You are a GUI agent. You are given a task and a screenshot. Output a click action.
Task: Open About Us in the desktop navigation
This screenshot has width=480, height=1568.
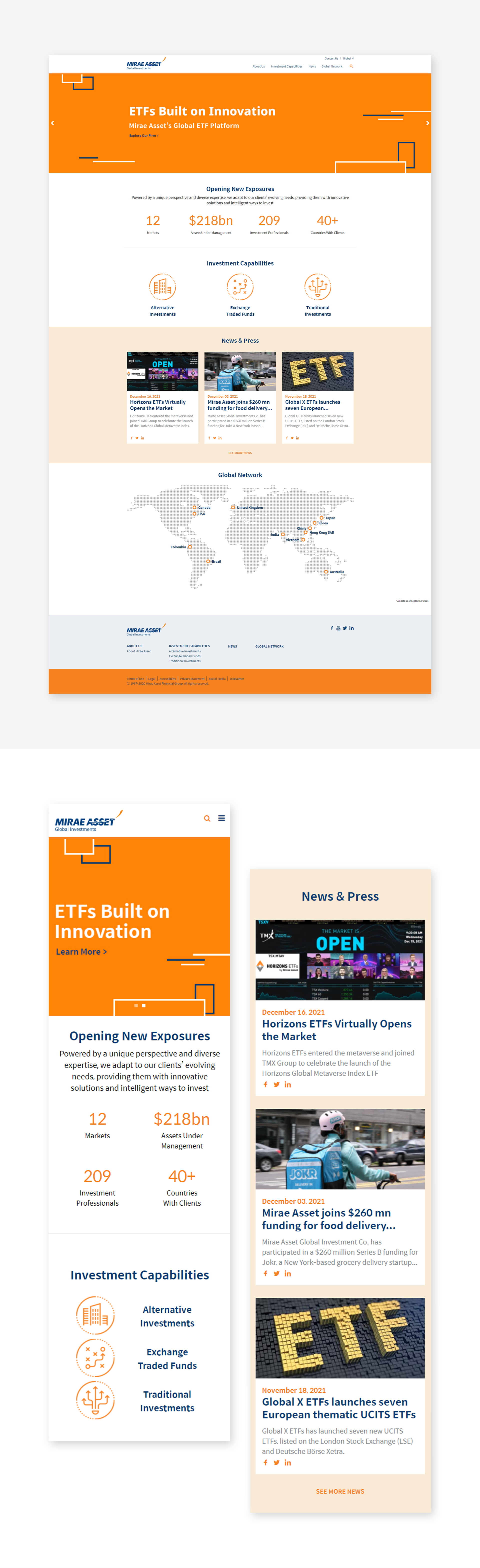tap(258, 66)
